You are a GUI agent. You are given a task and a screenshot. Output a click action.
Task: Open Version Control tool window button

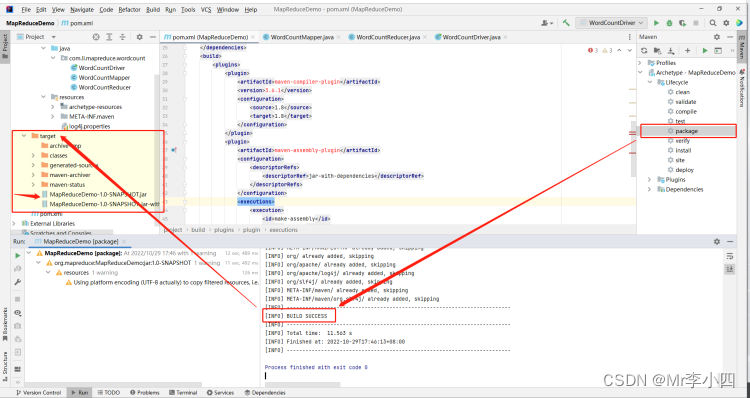[39, 393]
